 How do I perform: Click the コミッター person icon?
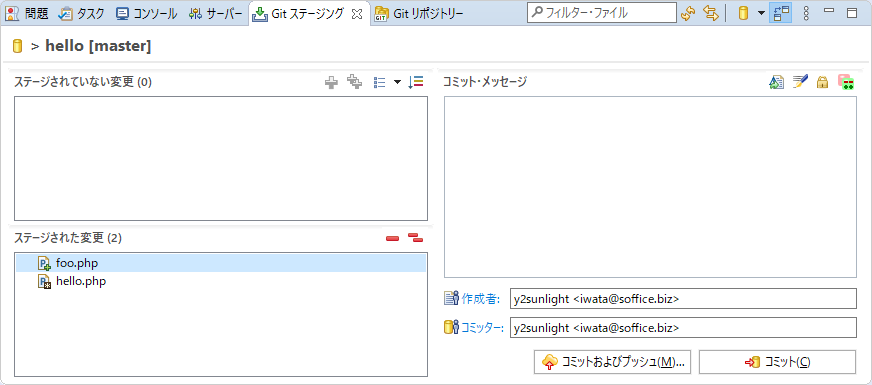click(451, 328)
